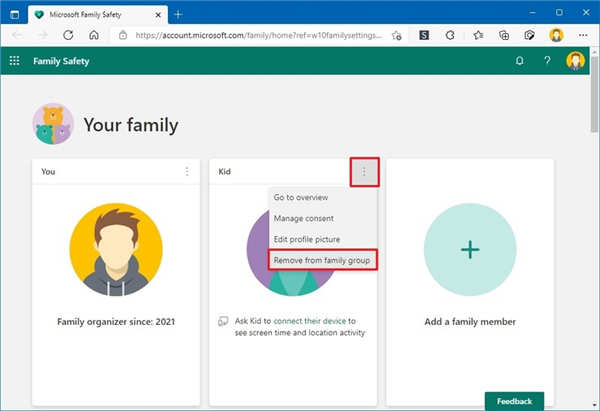Open the tab actions menu icon

tap(15, 15)
